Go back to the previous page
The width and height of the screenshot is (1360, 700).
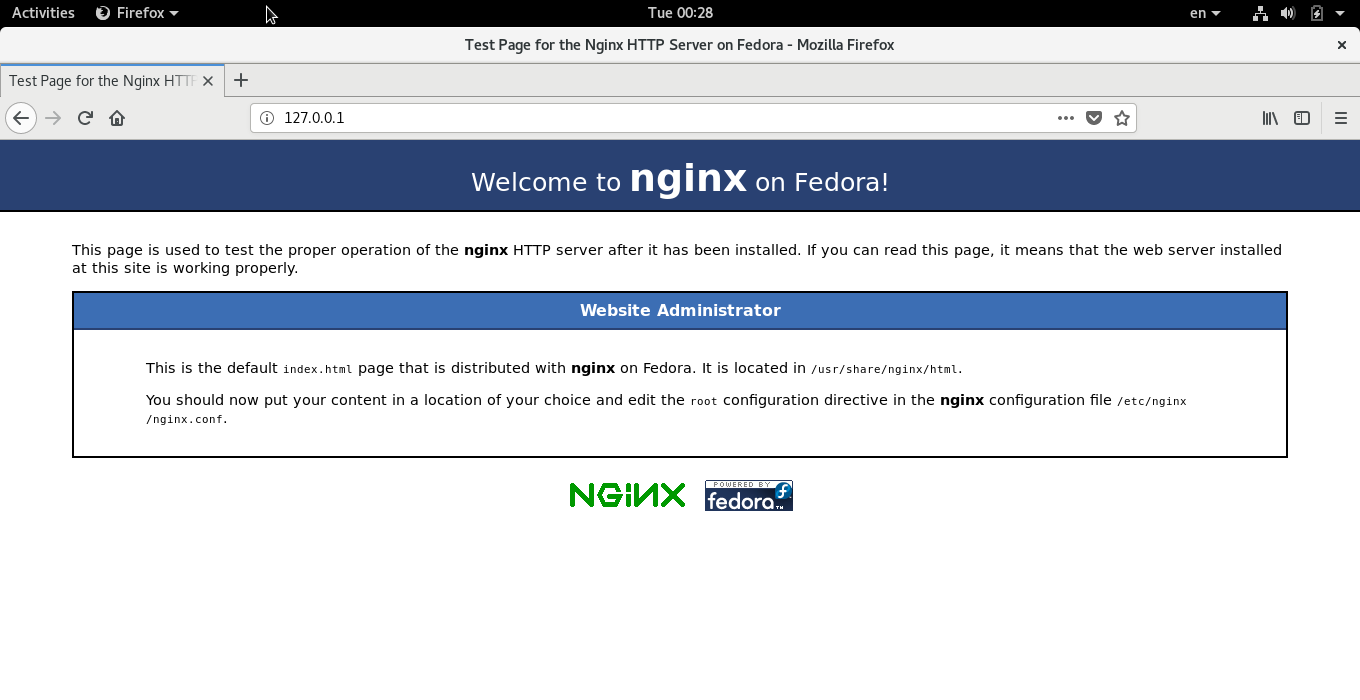pos(21,118)
